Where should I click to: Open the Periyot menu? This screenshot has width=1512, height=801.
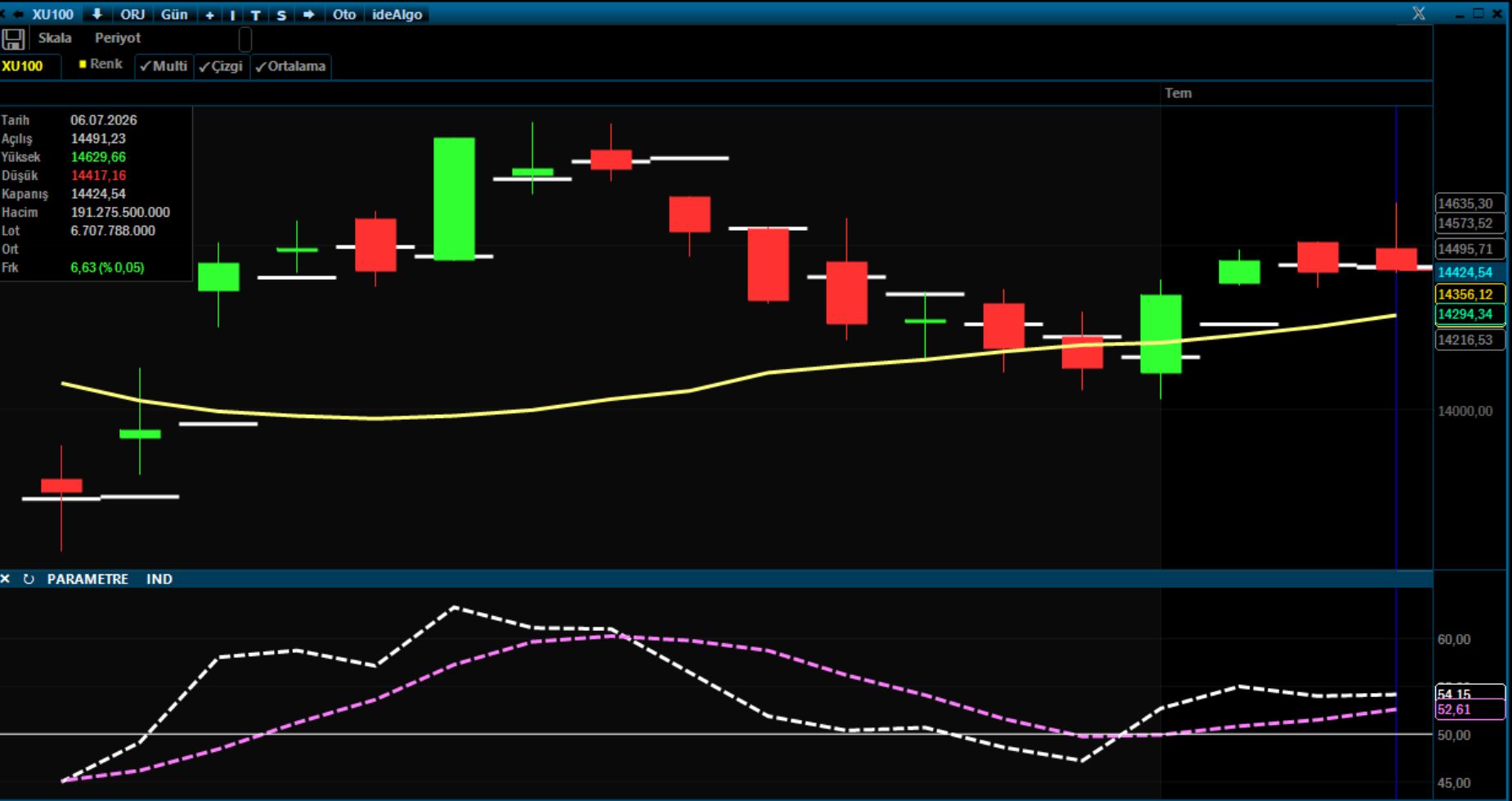click(118, 38)
